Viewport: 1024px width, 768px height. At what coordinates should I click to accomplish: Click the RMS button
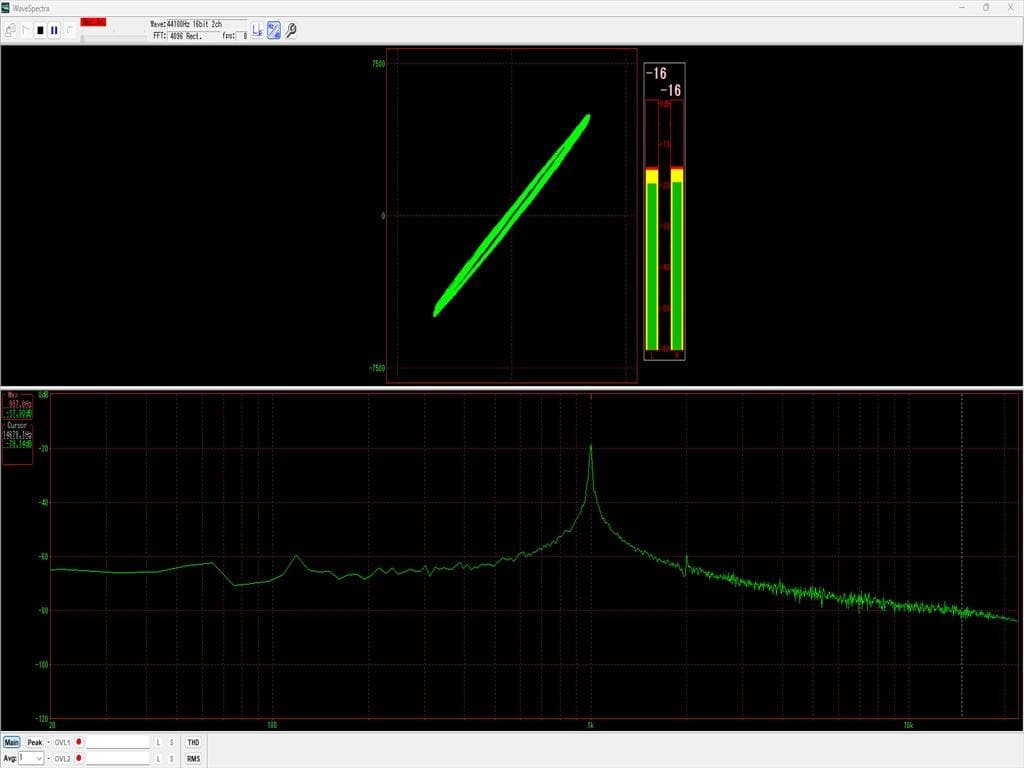pyautogui.click(x=193, y=759)
